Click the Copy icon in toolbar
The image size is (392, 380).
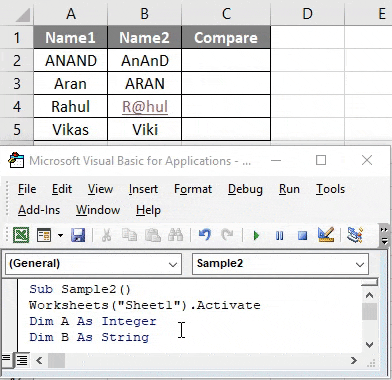click(129, 235)
